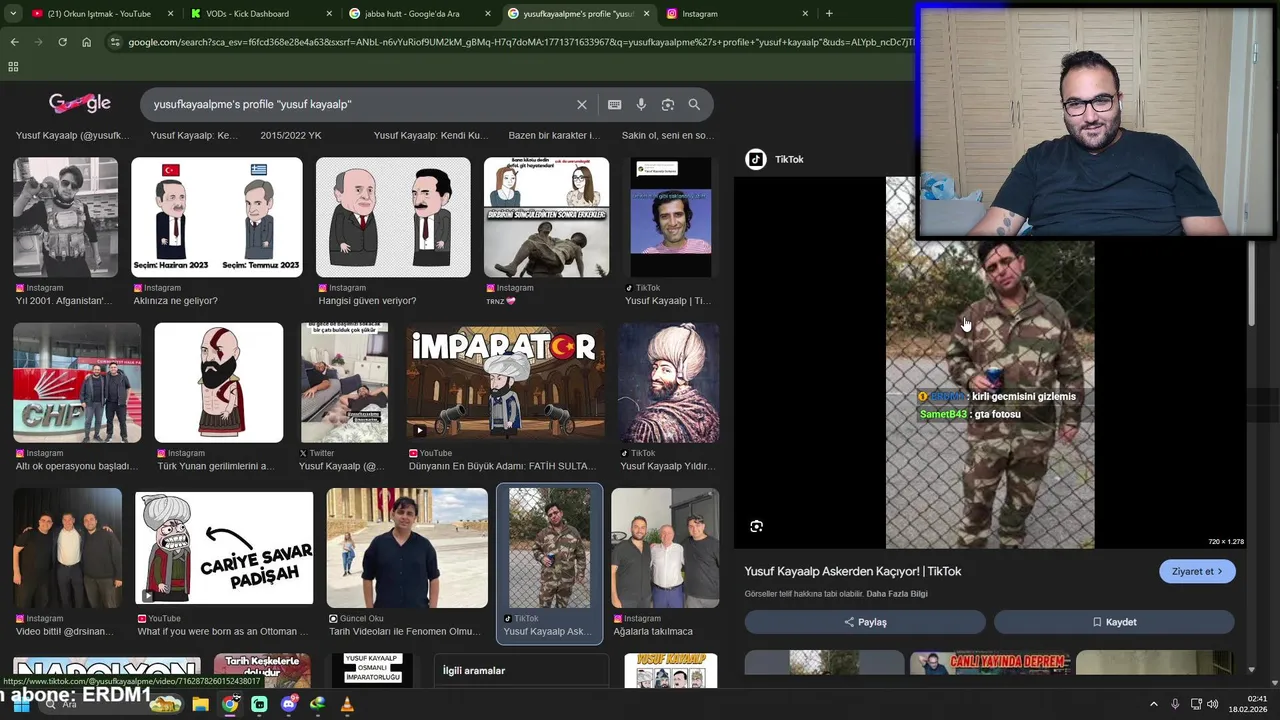Image resolution: width=1280 pixels, height=720 pixels.
Task: Open the browser home page
Action: coord(86,42)
